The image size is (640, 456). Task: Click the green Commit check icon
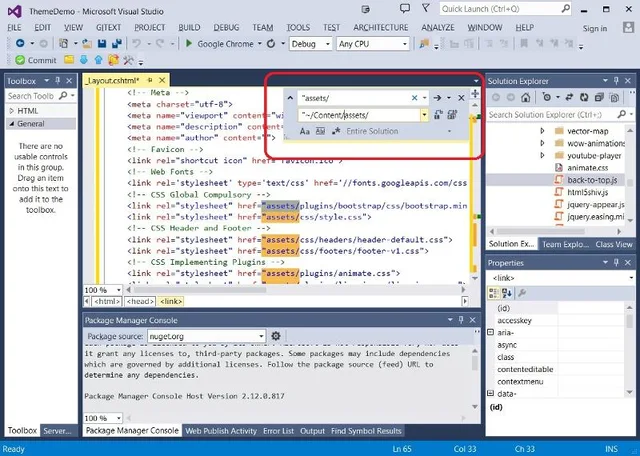[20, 60]
